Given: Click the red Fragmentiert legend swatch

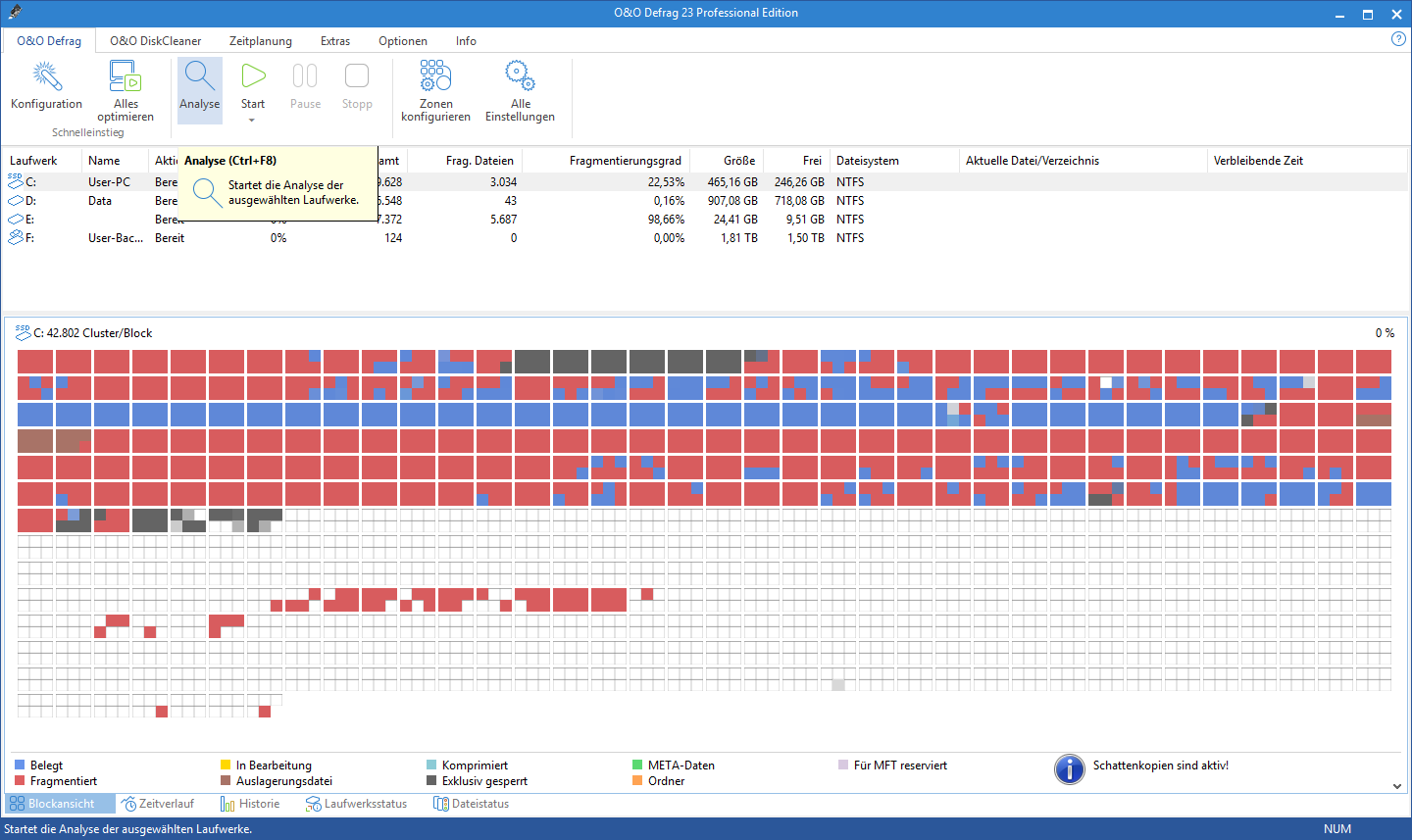Looking at the screenshot, I should point(20,780).
